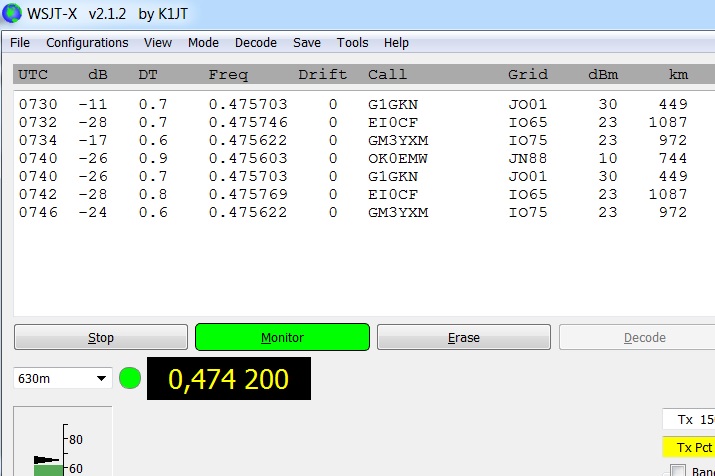Image resolution: width=715 pixels, height=476 pixels.
Task: Open the Decode menu
Action: (x=256, y=43)
